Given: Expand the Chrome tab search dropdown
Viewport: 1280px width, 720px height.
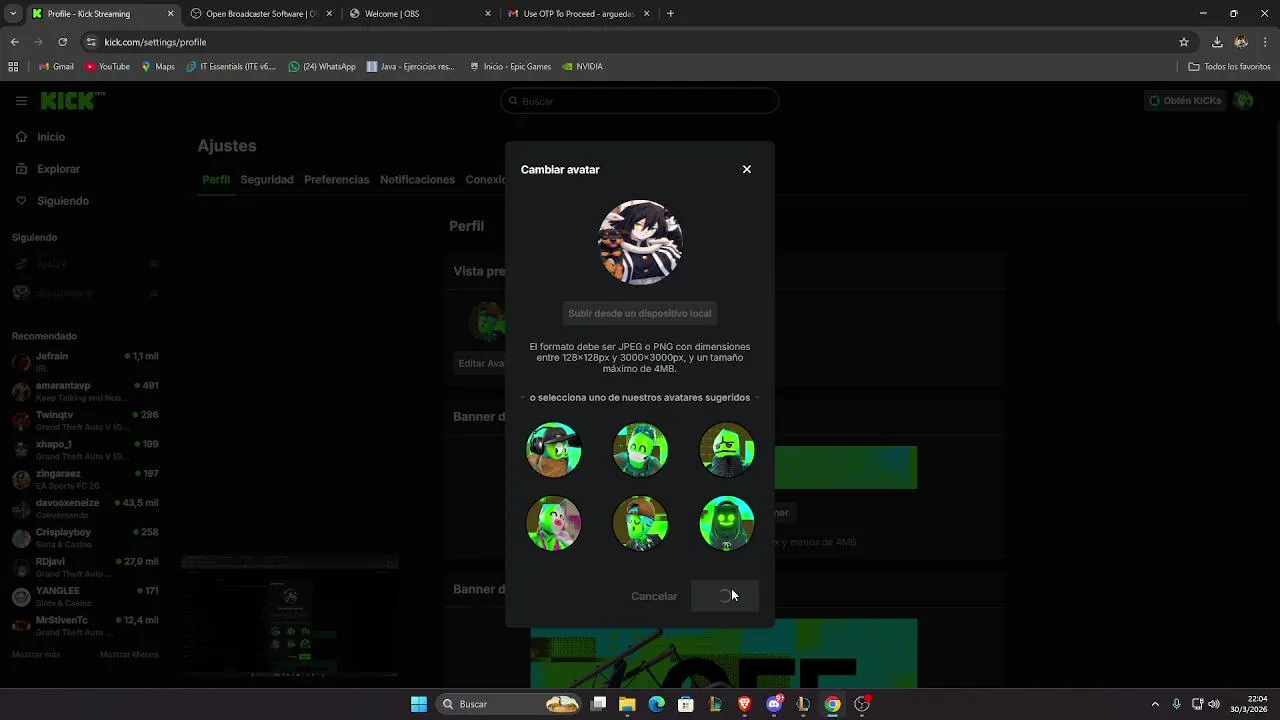Looking at the screenshot, I should point(12,14).
